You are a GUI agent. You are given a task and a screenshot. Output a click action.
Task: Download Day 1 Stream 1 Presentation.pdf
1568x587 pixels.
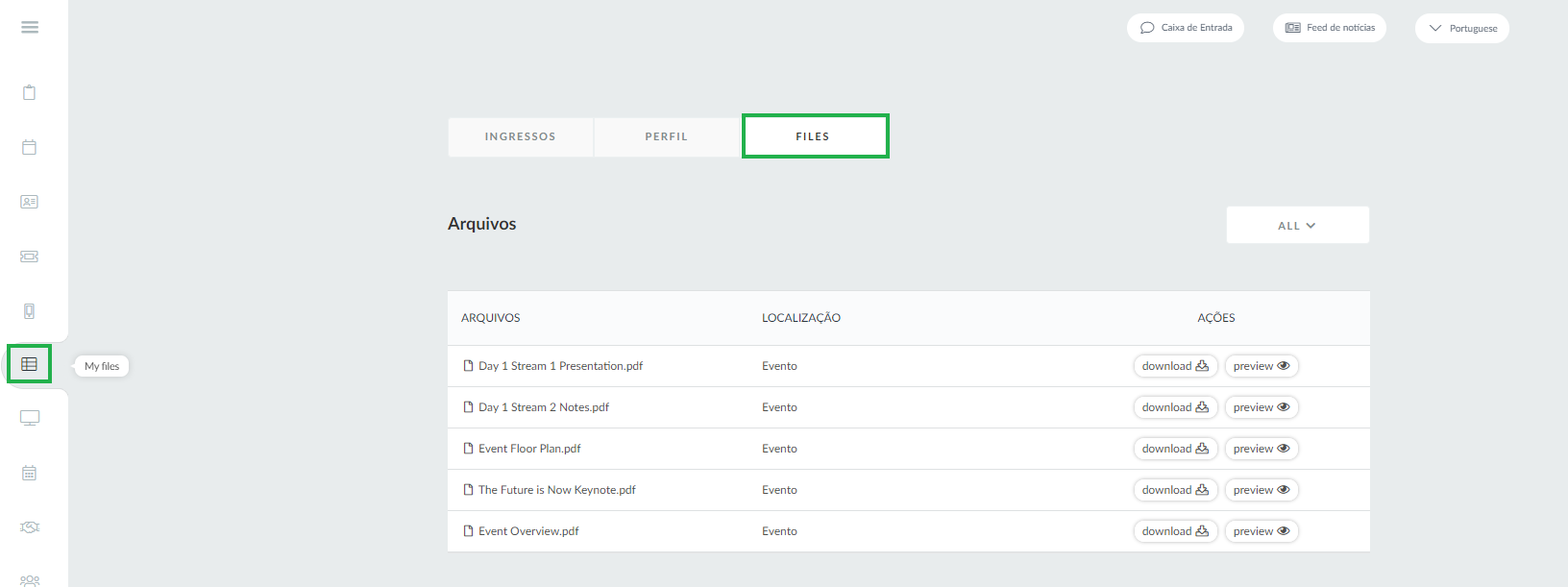click(x=1176, y=366)
